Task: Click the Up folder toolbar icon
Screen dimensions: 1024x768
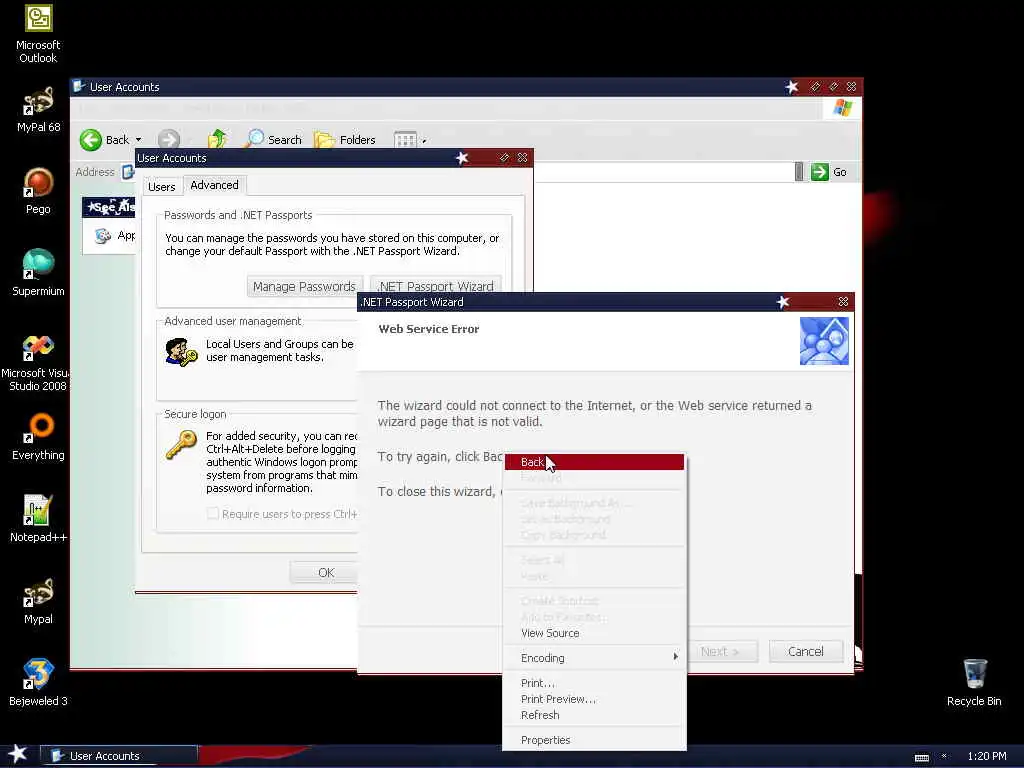Action: [217, 139]
